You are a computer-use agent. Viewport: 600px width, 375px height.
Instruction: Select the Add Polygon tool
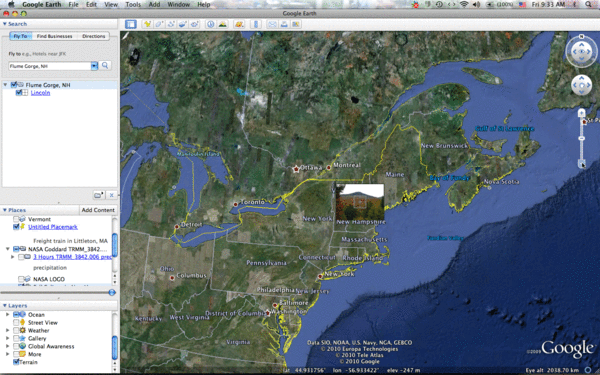(159, 24)
